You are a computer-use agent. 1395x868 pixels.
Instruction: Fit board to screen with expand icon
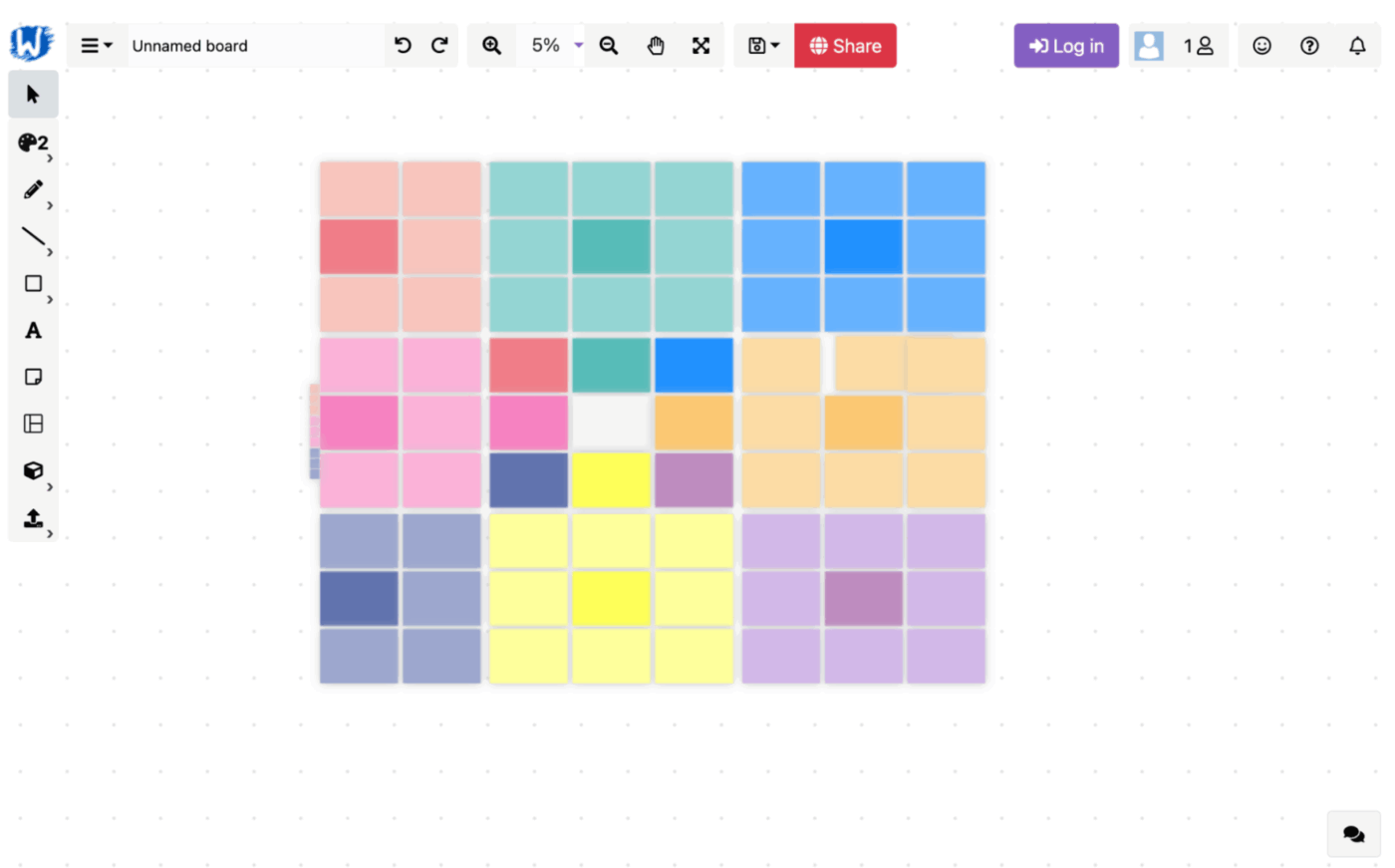tap(701, 46)
